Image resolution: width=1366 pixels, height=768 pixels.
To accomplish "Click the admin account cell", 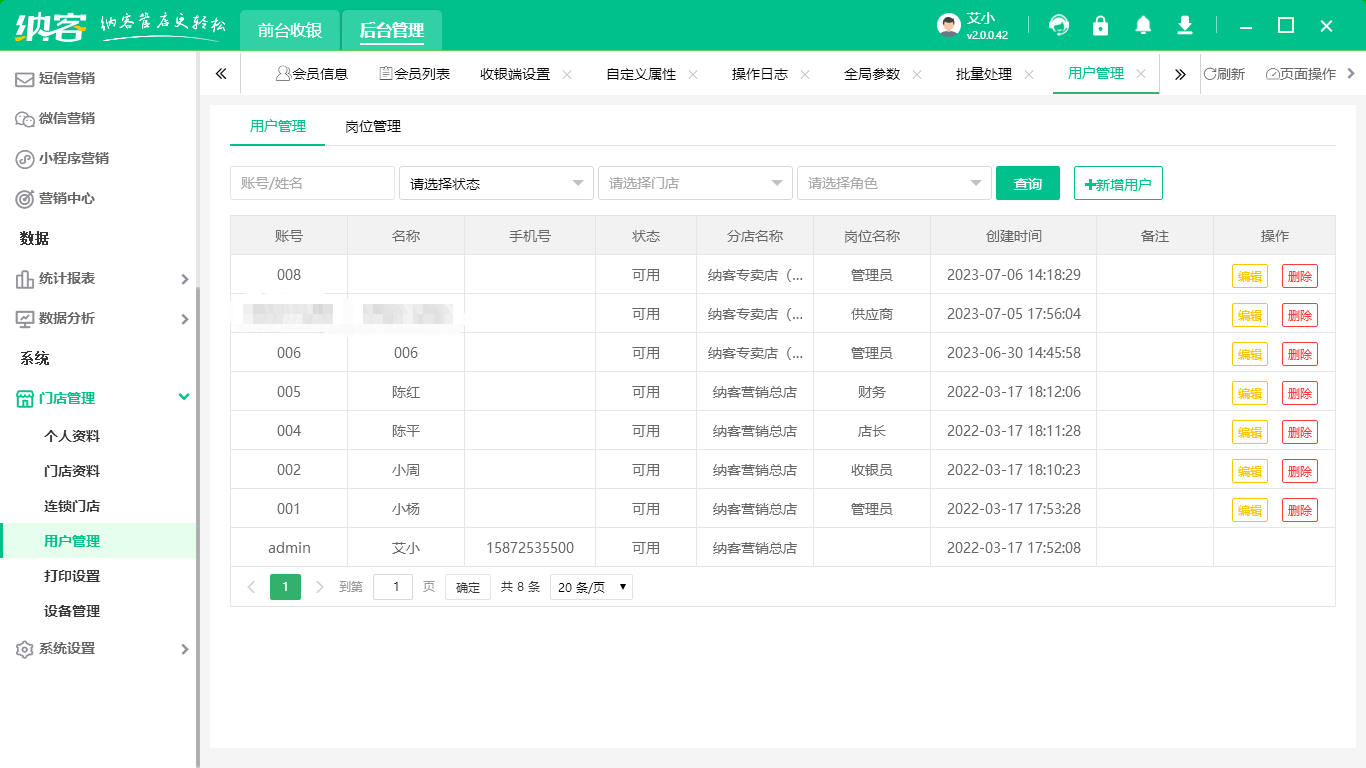I will click(x=289, y=548).
